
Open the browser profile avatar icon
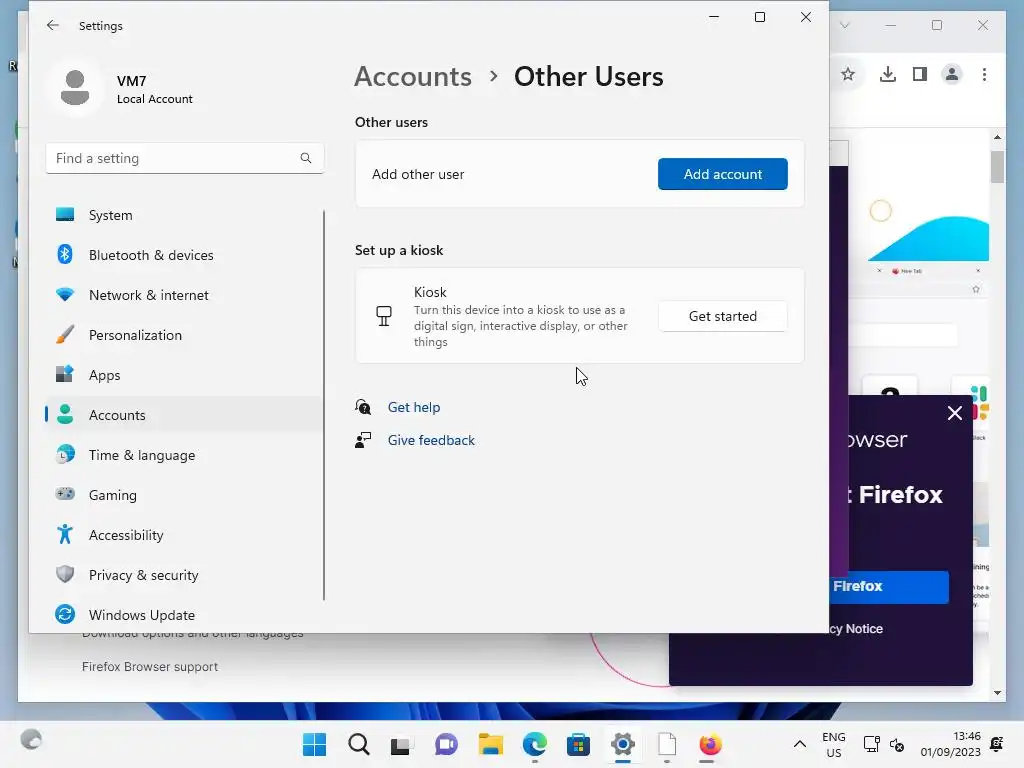tap(952, 74)
